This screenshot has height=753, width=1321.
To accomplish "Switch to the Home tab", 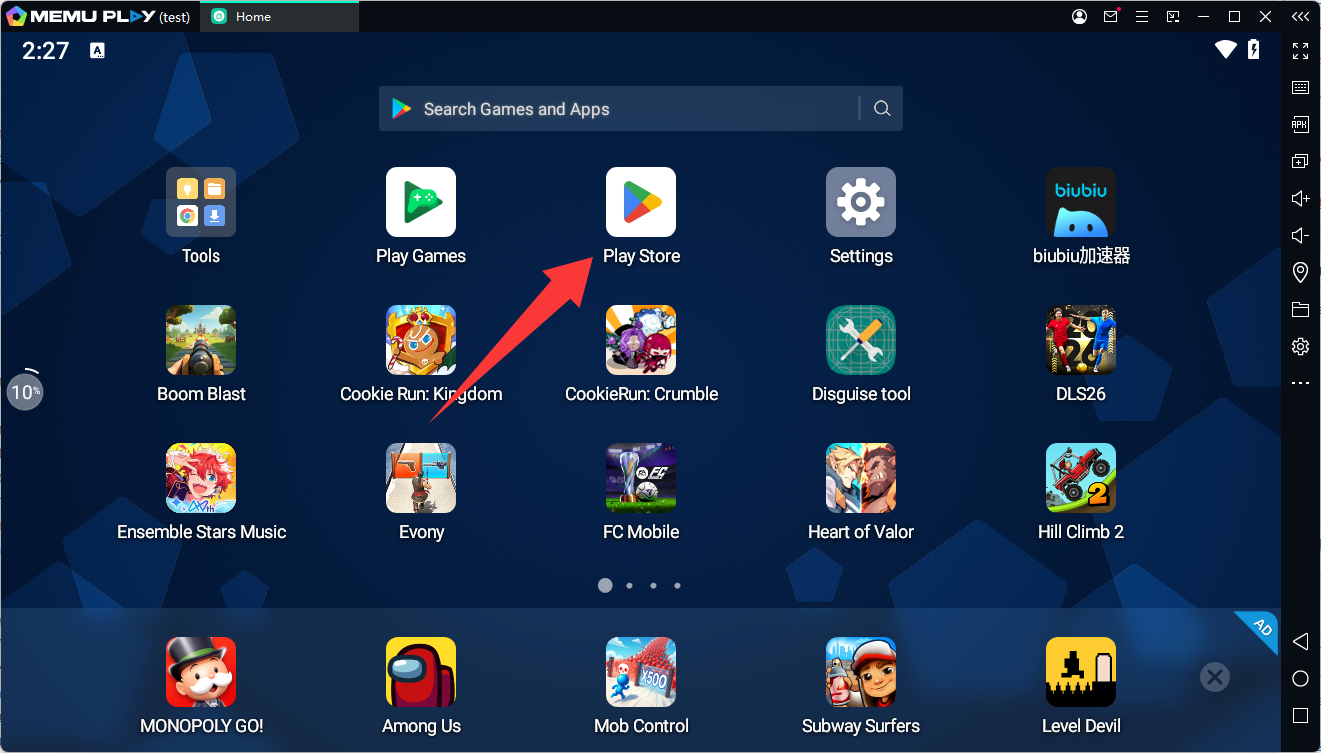I will click(279, 16).
